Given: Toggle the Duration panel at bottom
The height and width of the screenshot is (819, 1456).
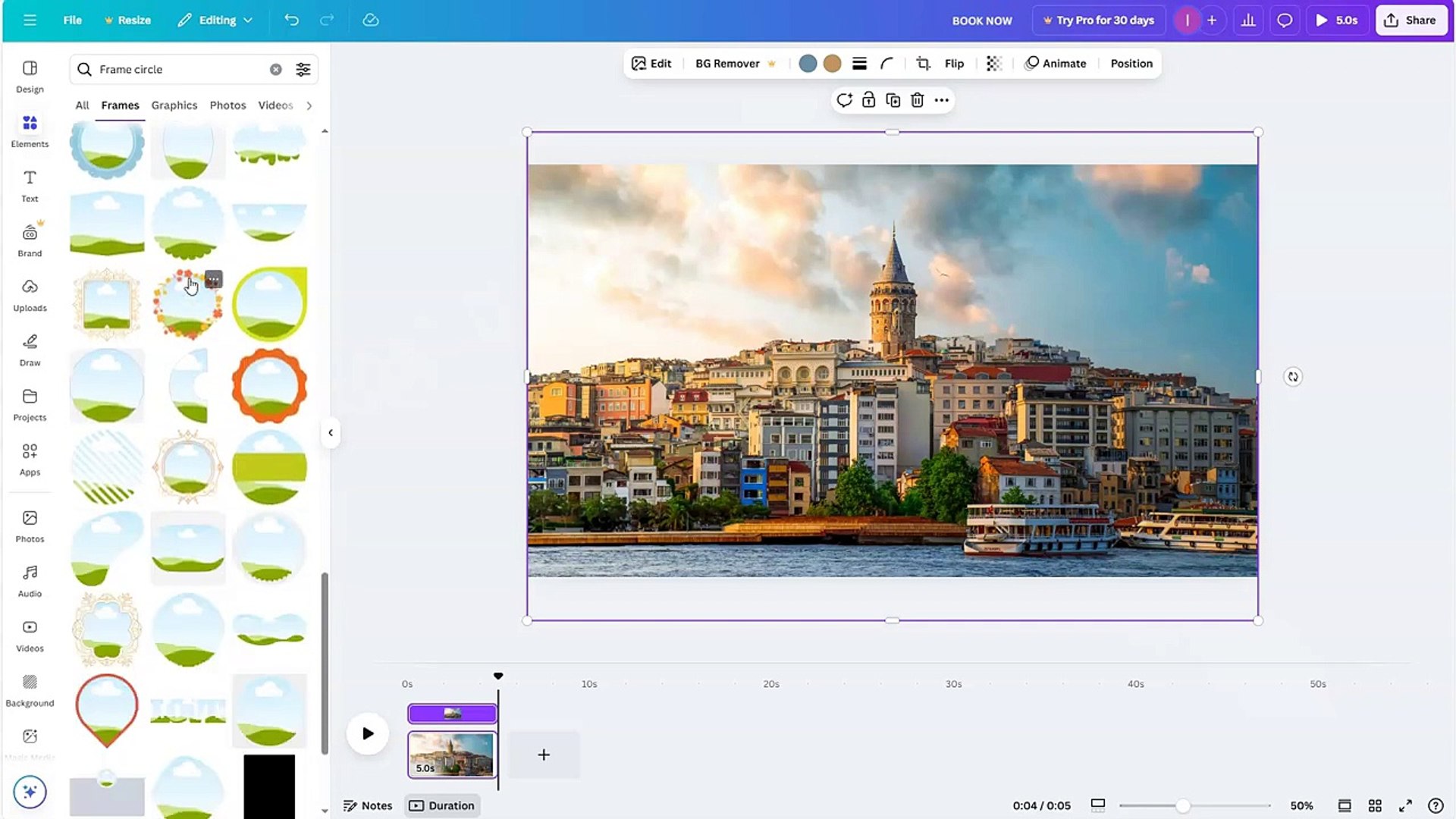Looking at the screenshot, I should pyautogui.click(x=442, y=805).
